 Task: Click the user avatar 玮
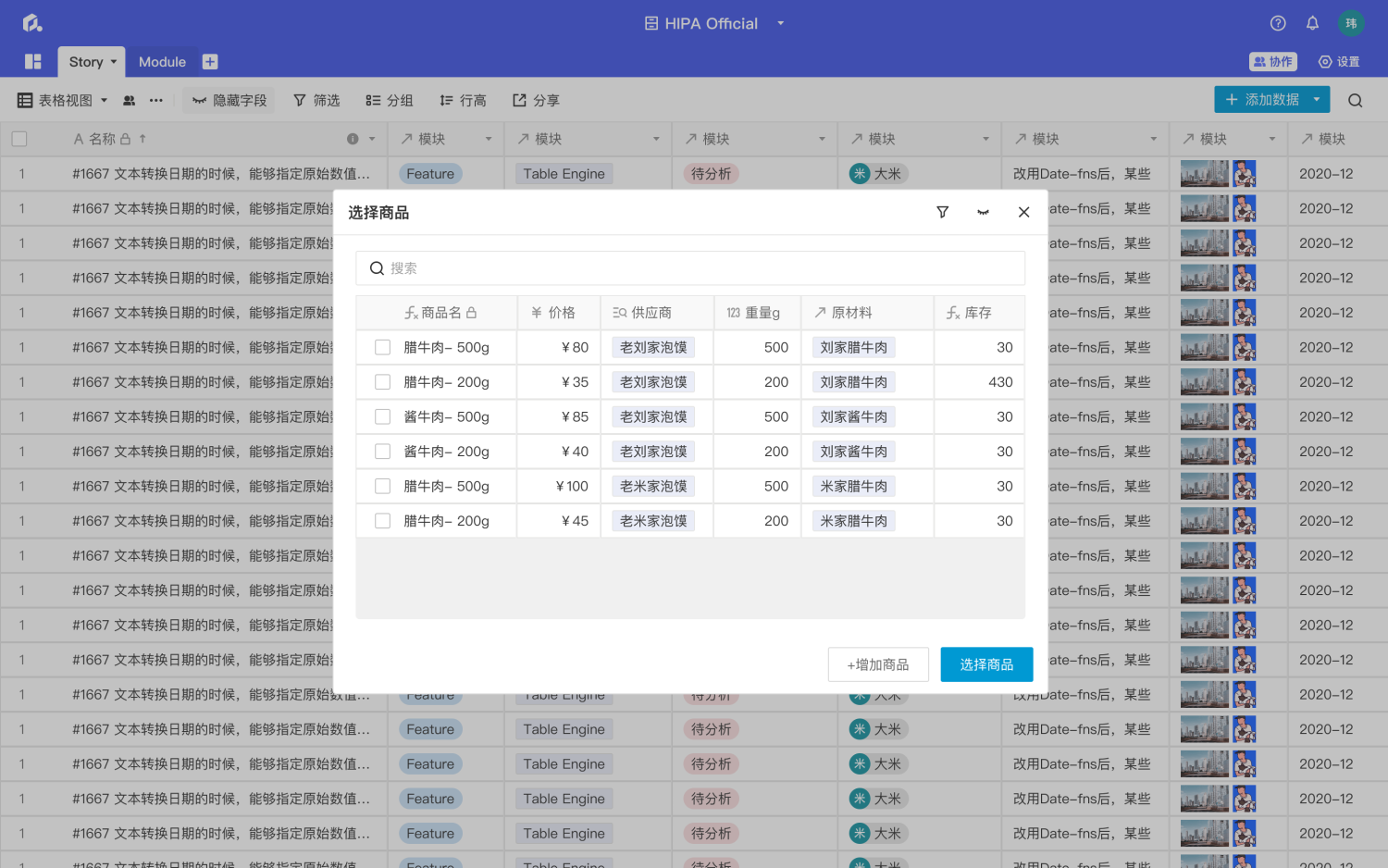pyautogui.click(x=1351, y=23)
